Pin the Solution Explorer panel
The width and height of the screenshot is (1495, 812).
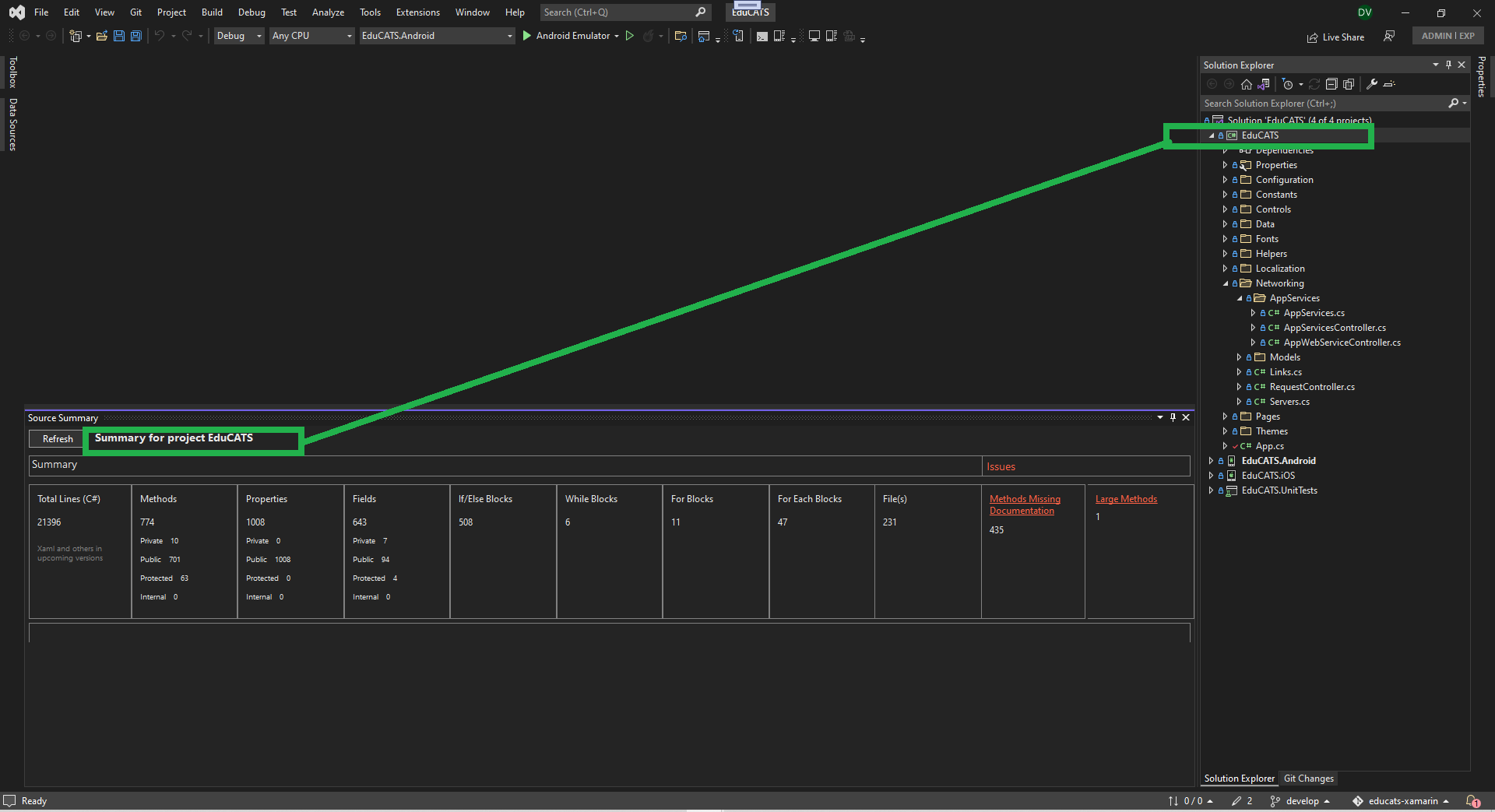(1448, 65)
